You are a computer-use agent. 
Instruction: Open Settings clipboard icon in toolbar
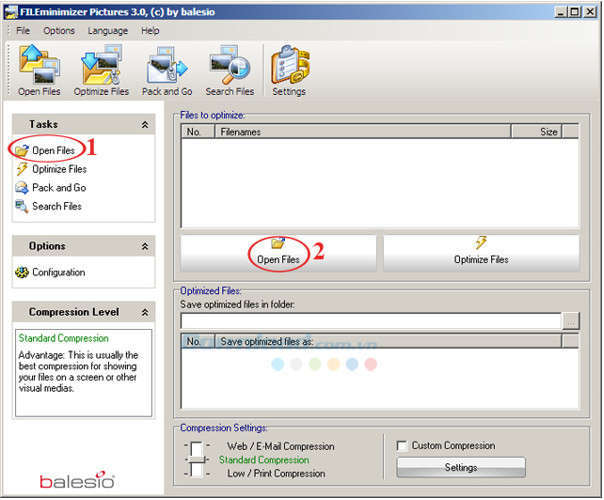[x=289, y=70]
